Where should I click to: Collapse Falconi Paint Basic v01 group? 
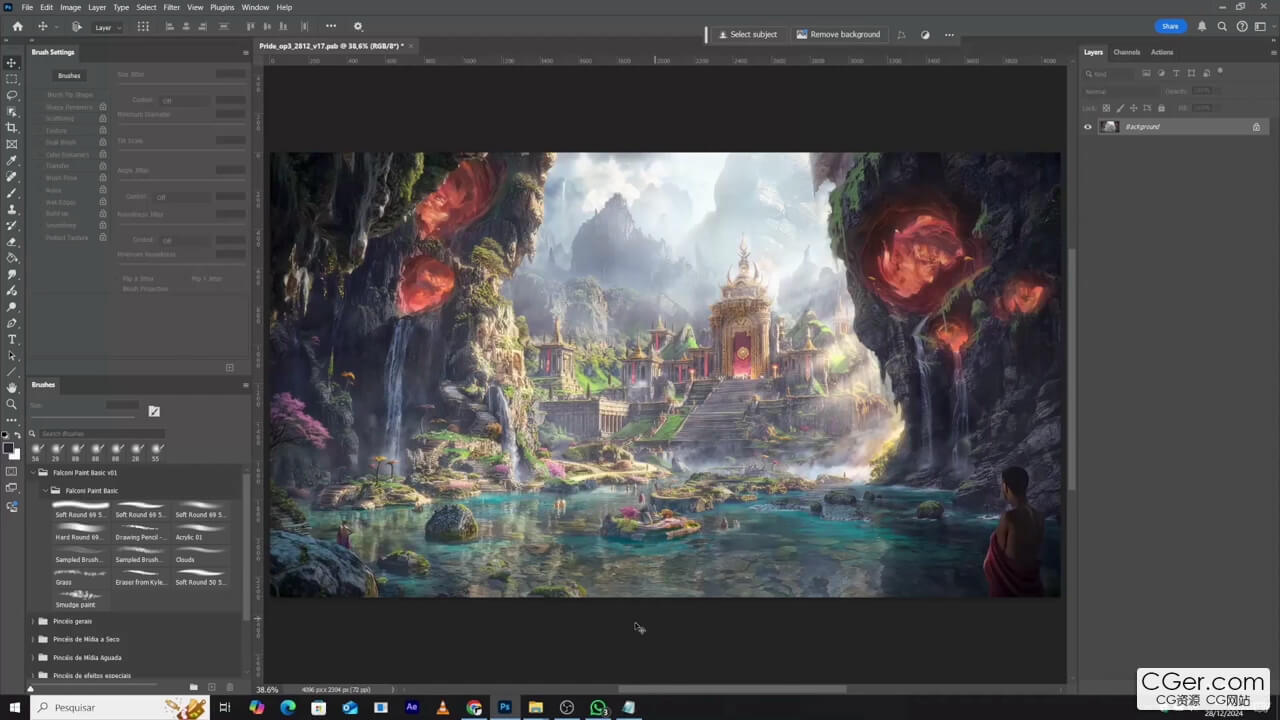pyautogui.click(x=32, y=473)
